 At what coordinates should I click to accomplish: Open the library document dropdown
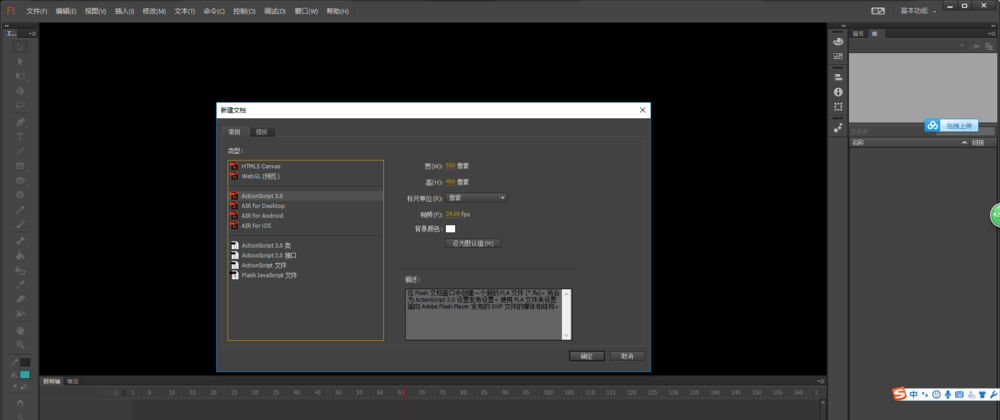[x=908, y=46]
